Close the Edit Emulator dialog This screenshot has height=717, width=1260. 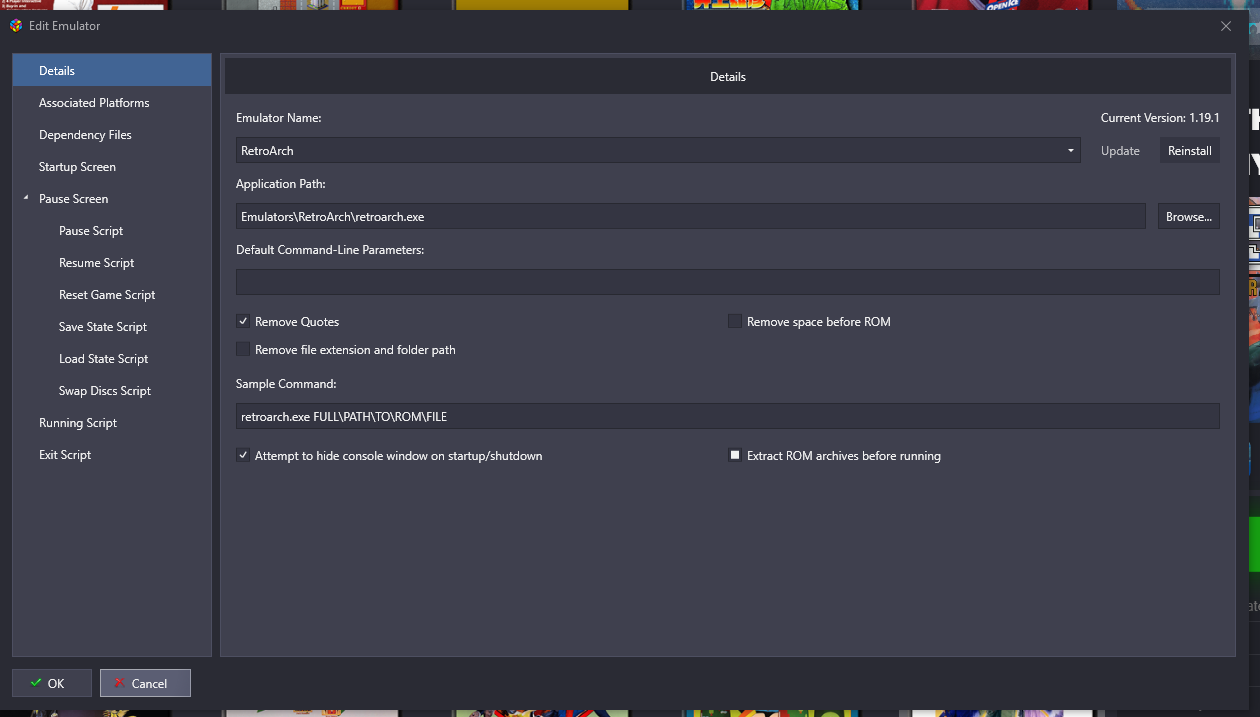(x=1226, y=26)
